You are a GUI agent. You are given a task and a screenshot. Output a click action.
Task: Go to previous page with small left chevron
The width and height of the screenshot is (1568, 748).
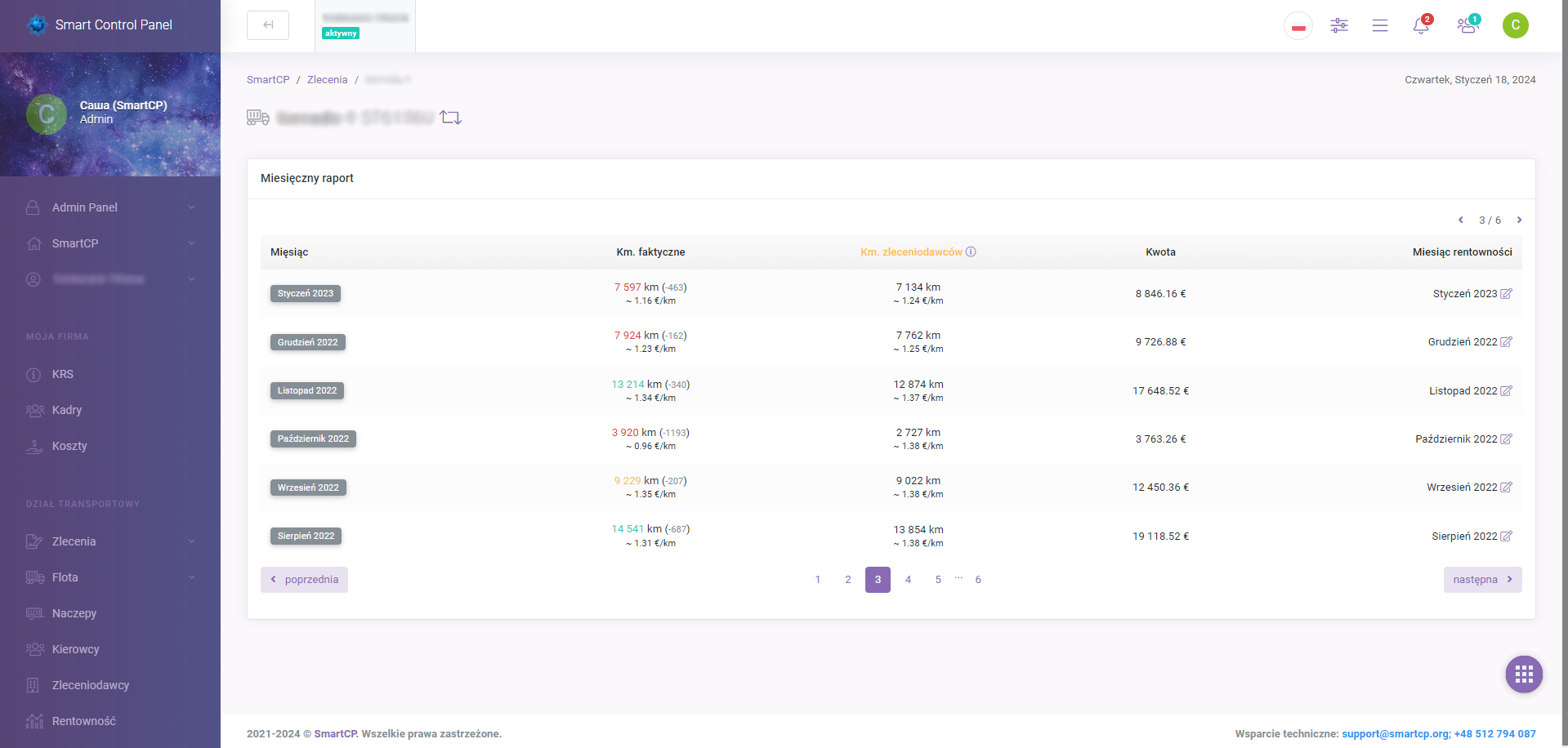tap(1461, 220)
